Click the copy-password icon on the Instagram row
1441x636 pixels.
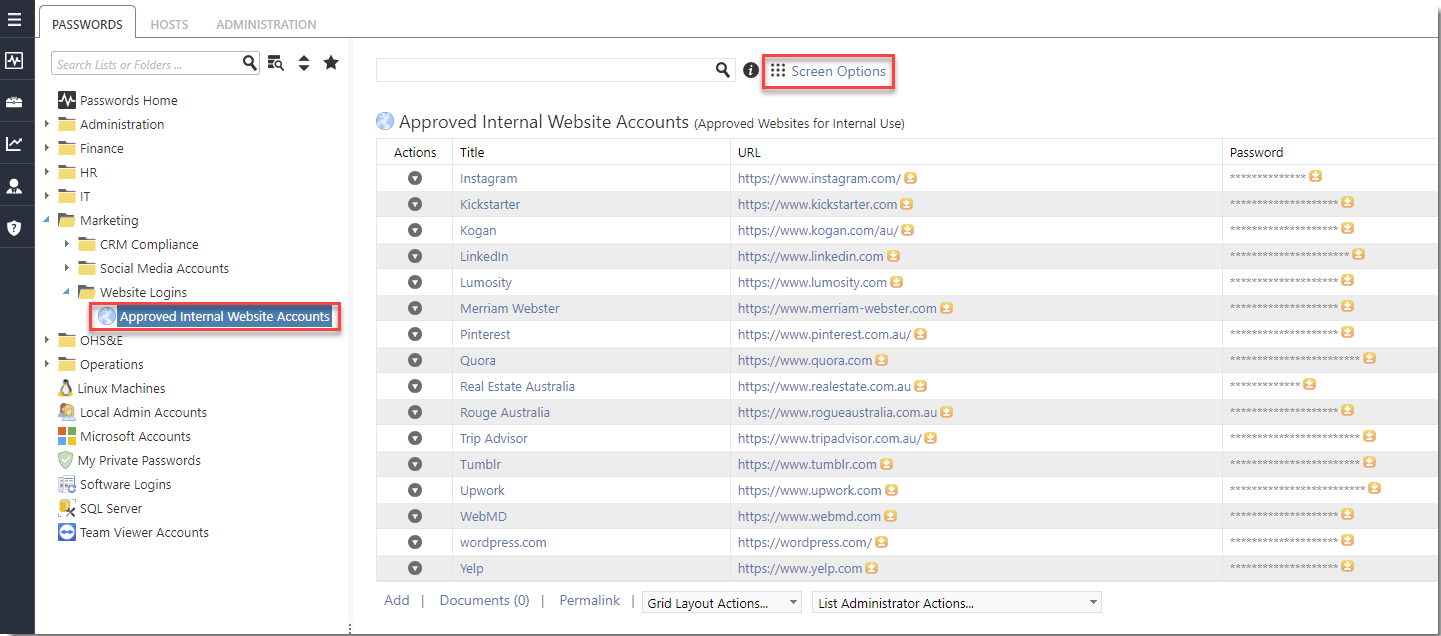click(x=1315, y=175)
